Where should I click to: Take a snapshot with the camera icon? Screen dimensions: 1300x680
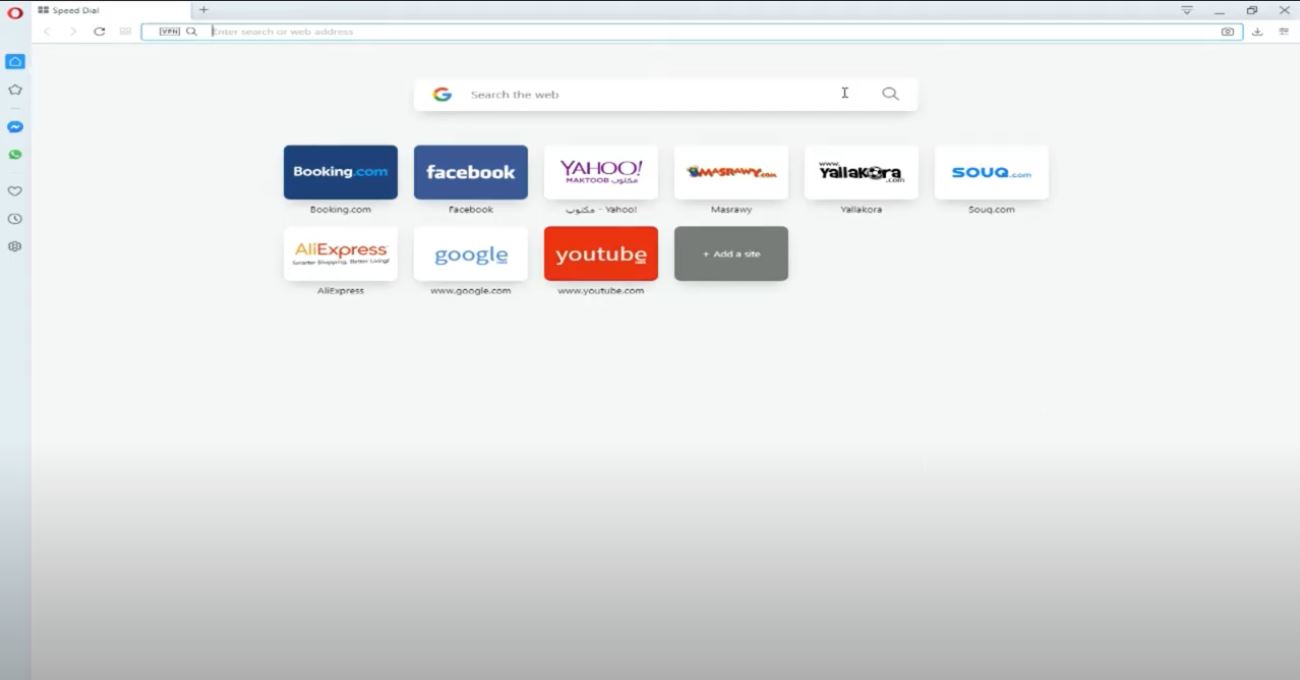point(1227,32)
